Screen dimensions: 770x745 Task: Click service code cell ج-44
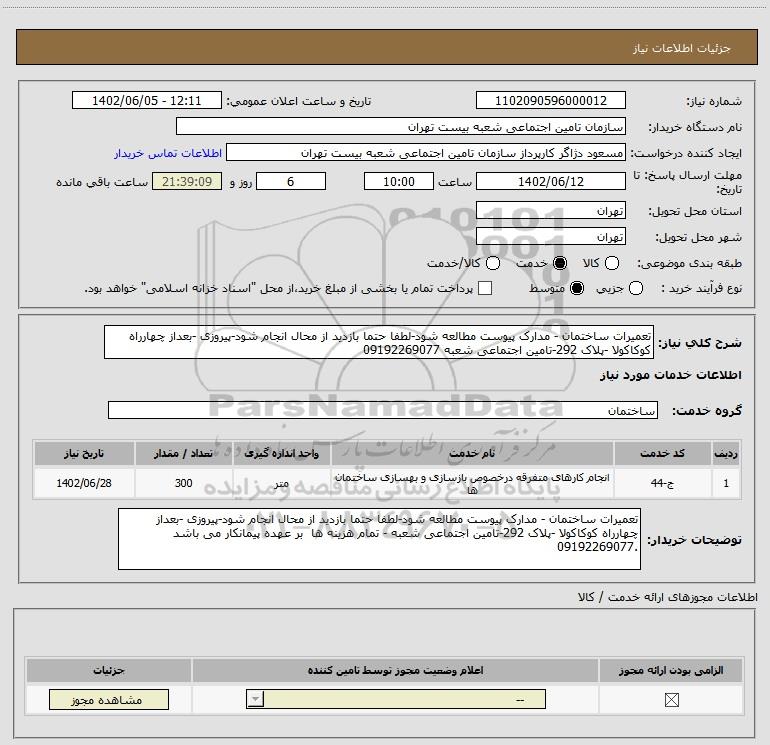point(662,483)
